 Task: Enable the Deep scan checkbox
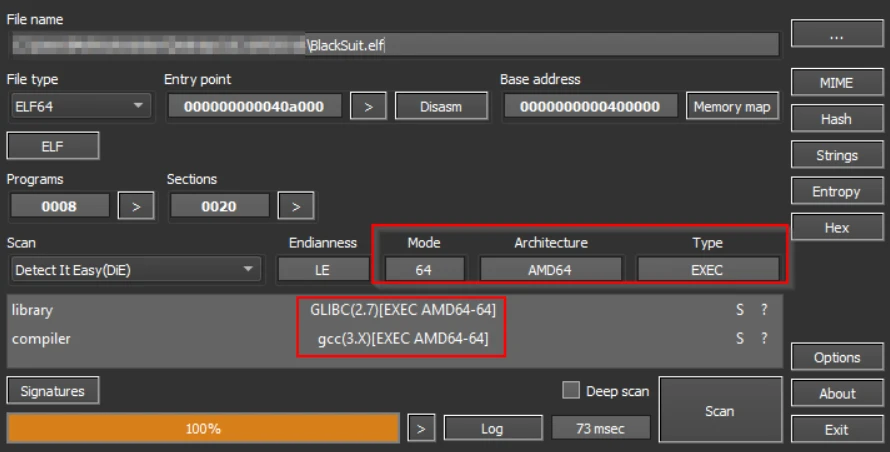pos(571,391)
